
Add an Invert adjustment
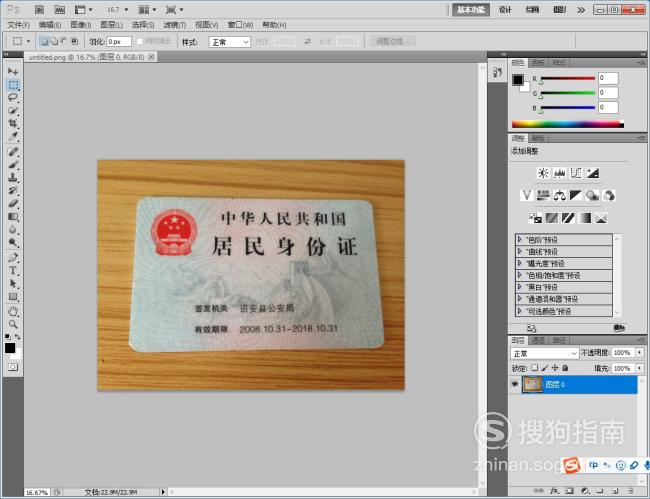click(535, 218)
